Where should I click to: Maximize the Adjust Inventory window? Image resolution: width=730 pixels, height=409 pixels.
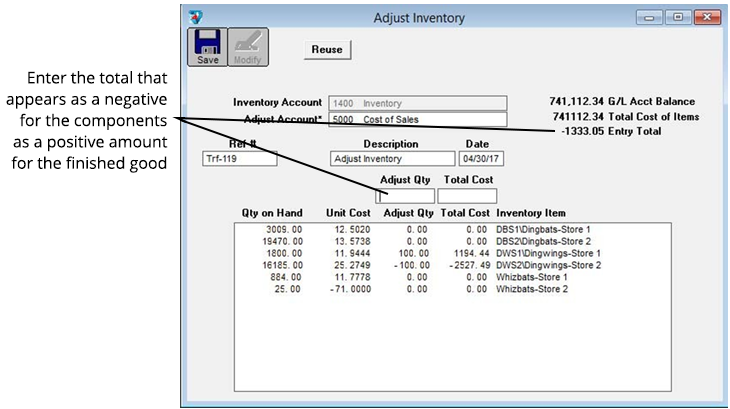[x=677, y=18]
